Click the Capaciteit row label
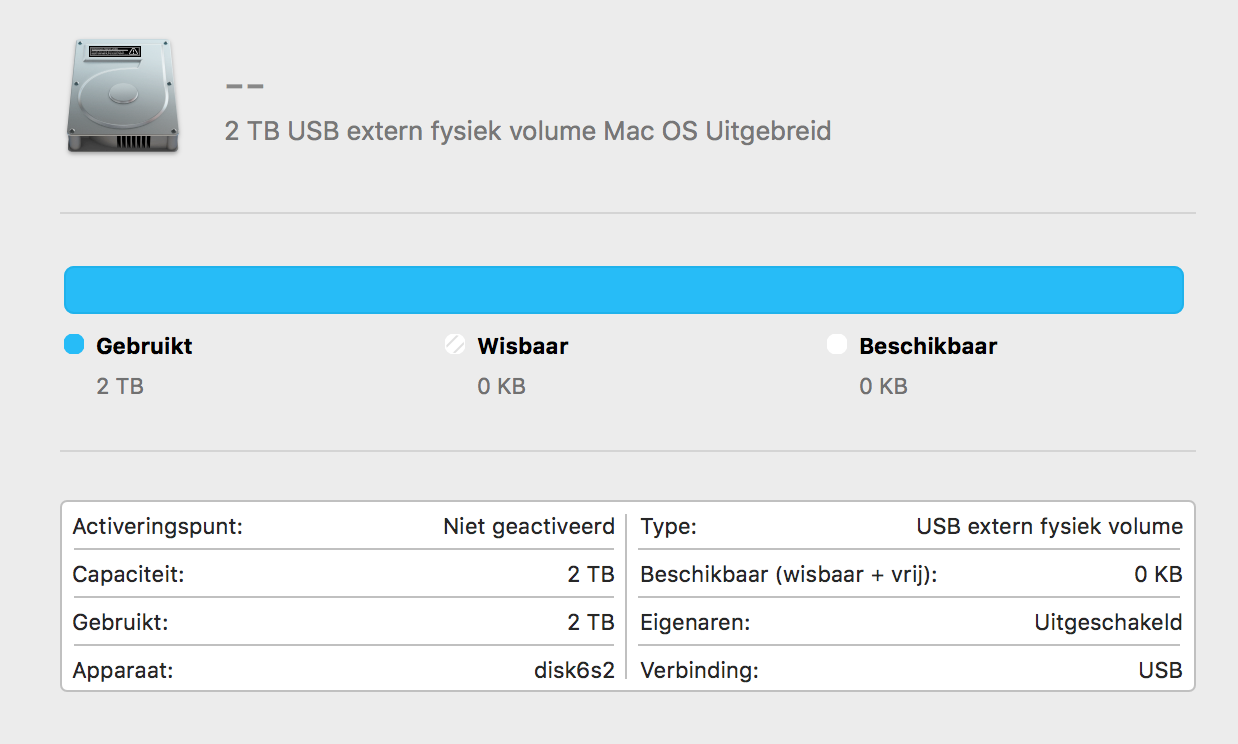Viewport: 1238px width, 744px height. pyautogui.click(x=129, y=575)
